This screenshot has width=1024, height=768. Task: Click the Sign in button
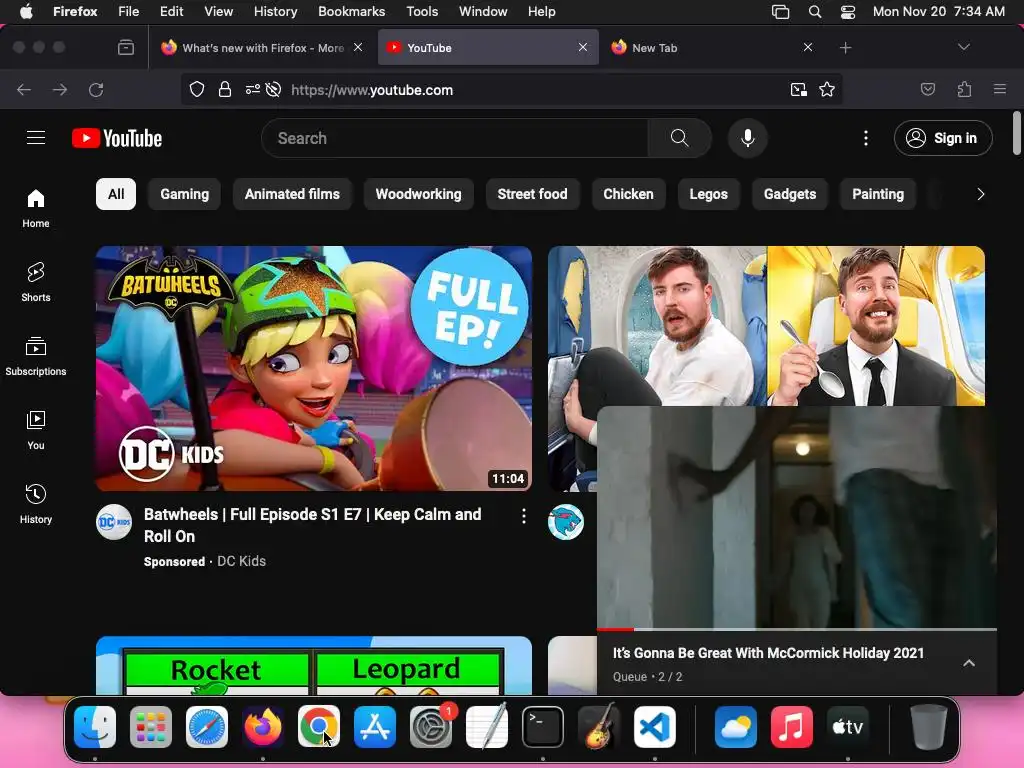[943, 138]
